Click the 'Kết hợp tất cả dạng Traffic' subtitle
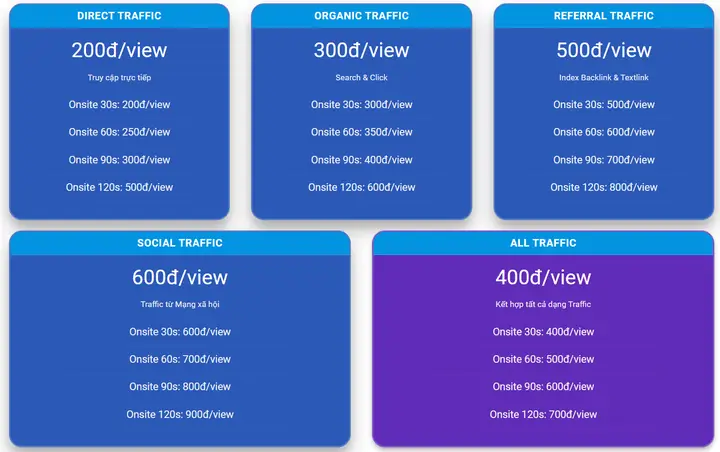This screenshot has width=720, height=452. point(543,304)
